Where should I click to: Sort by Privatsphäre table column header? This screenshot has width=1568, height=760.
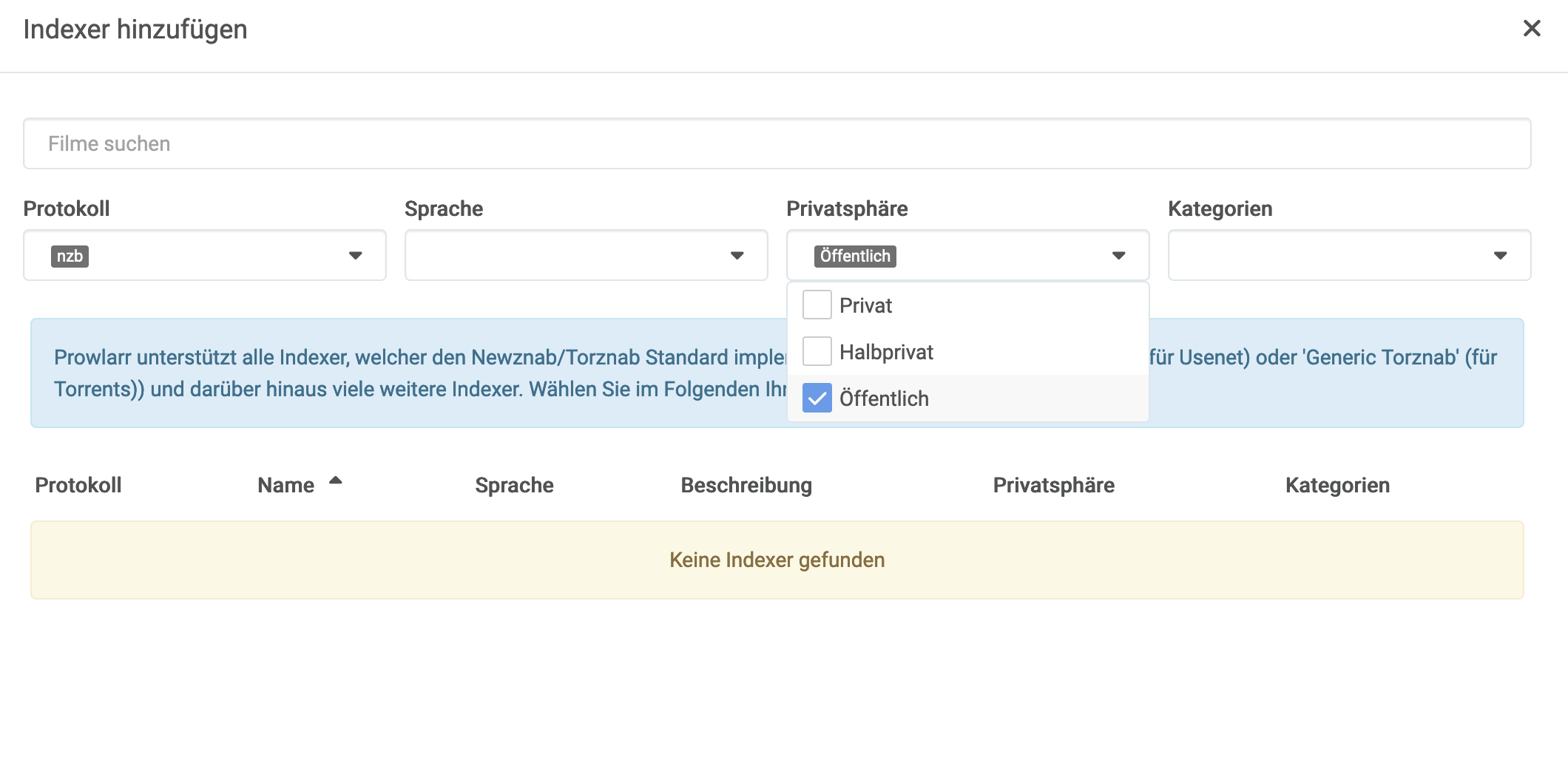coord(1053,485)
